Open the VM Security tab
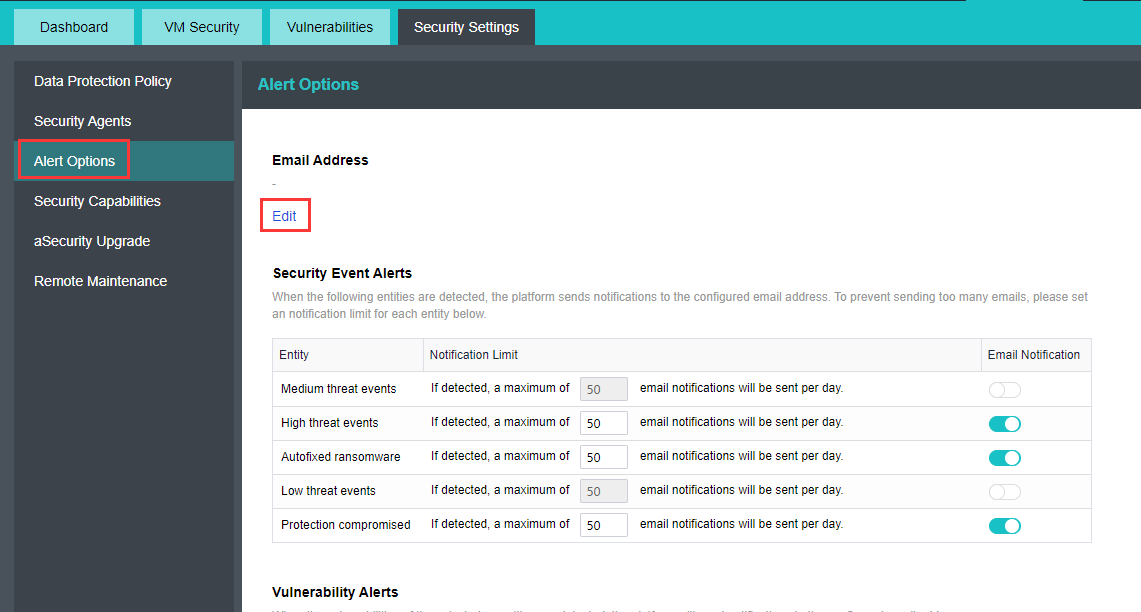 point(201,27)
